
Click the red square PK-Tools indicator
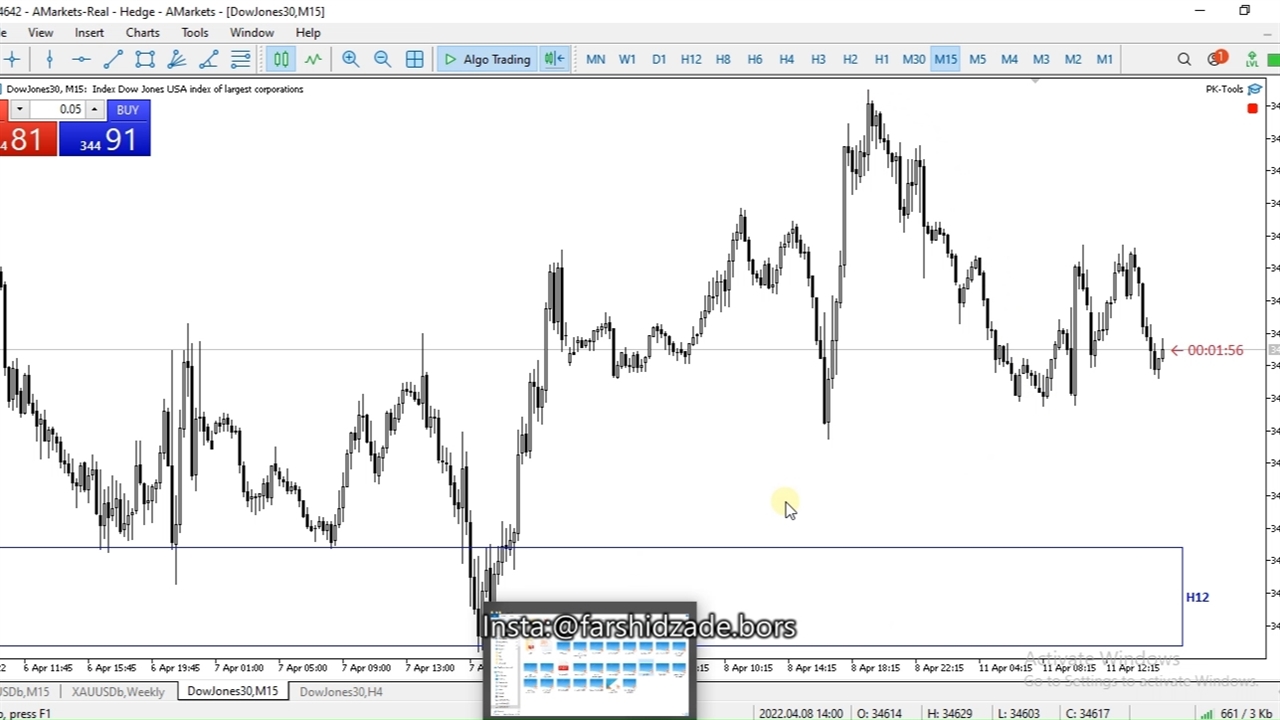click(x=1252, y=108)
